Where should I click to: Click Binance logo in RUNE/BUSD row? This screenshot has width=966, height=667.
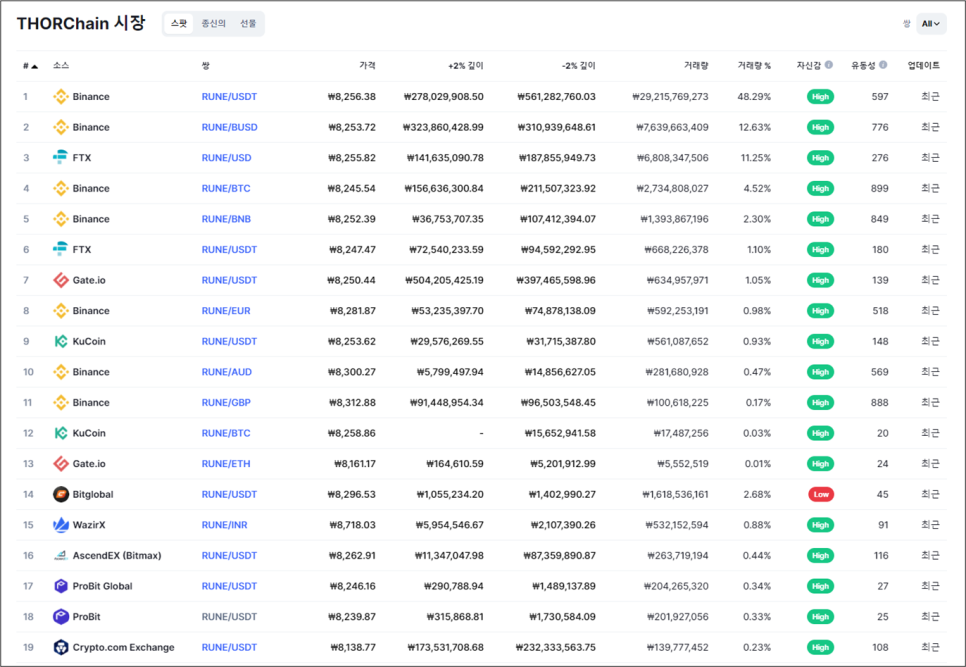click(60, 127)
